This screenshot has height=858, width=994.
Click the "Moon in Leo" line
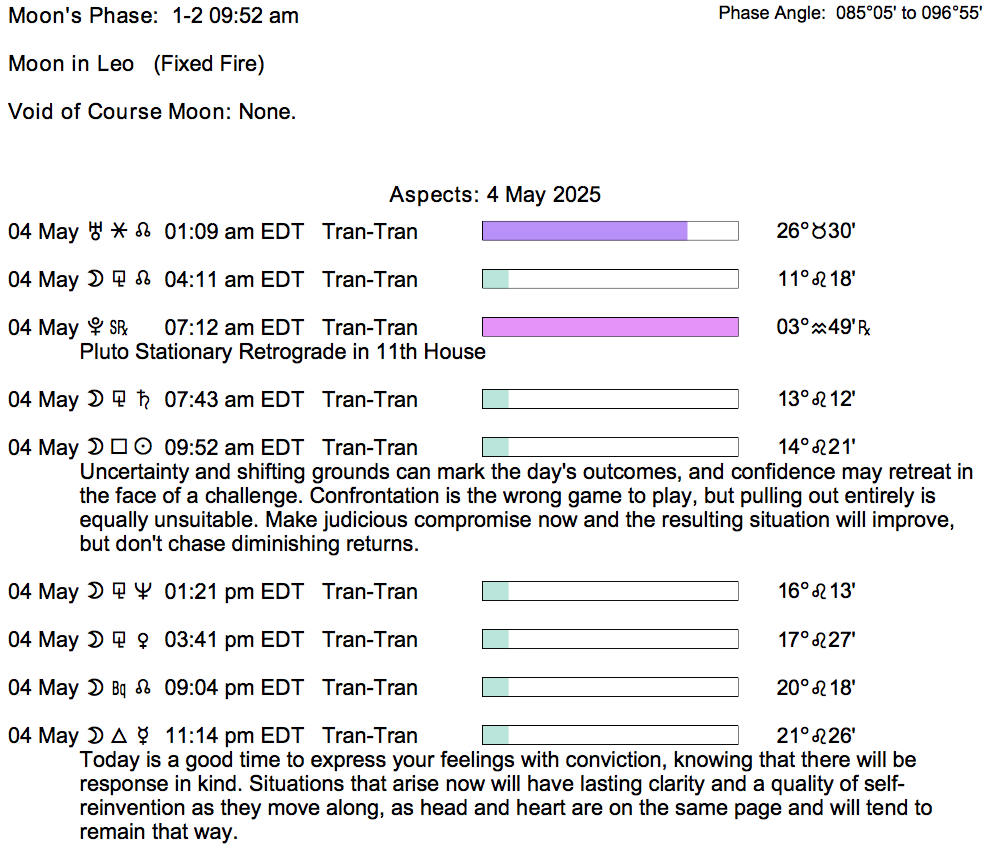click(x=71, y=64)
